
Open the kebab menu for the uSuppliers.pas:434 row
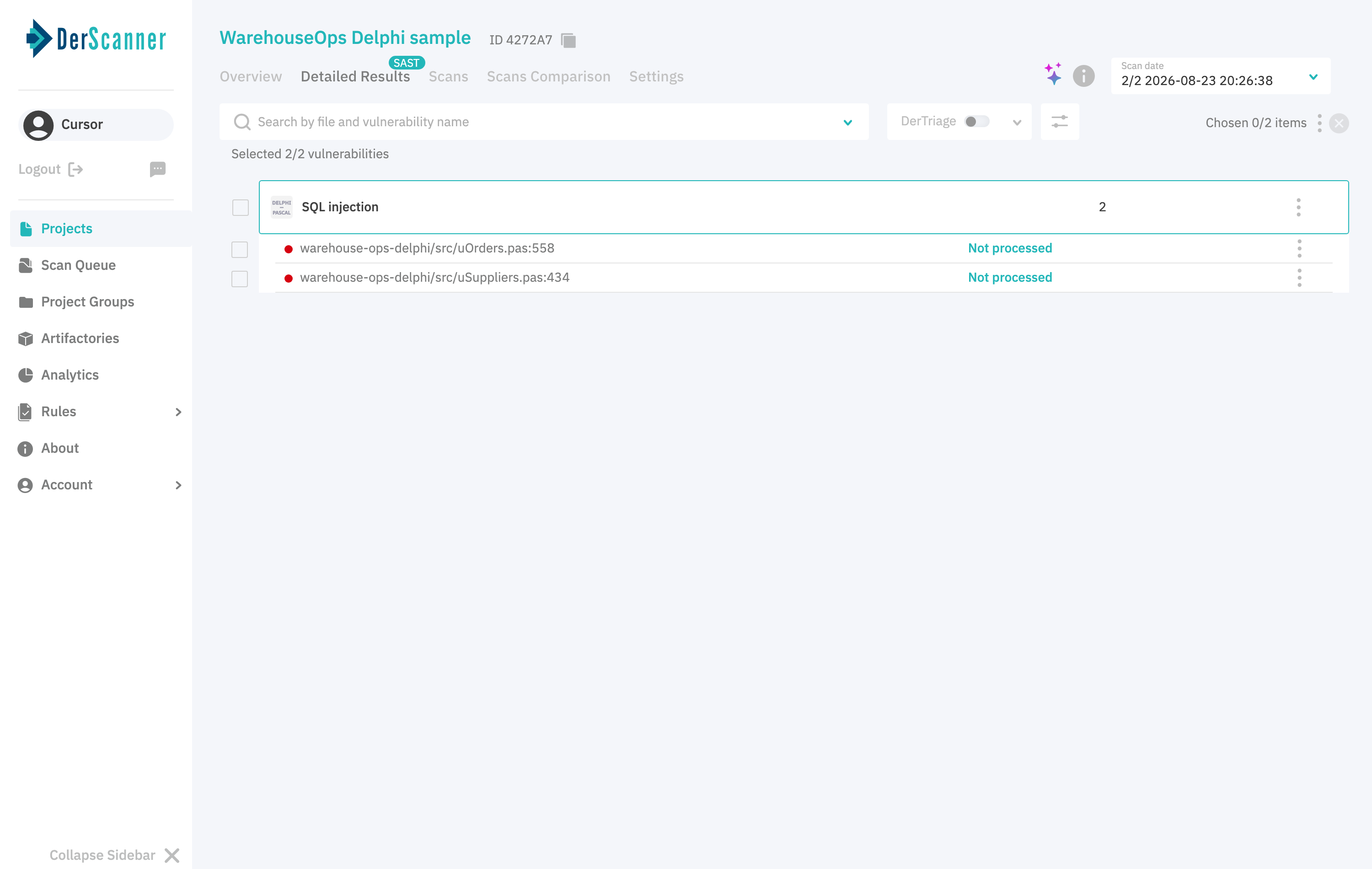pyautogui.click(x=1299, y=278)
